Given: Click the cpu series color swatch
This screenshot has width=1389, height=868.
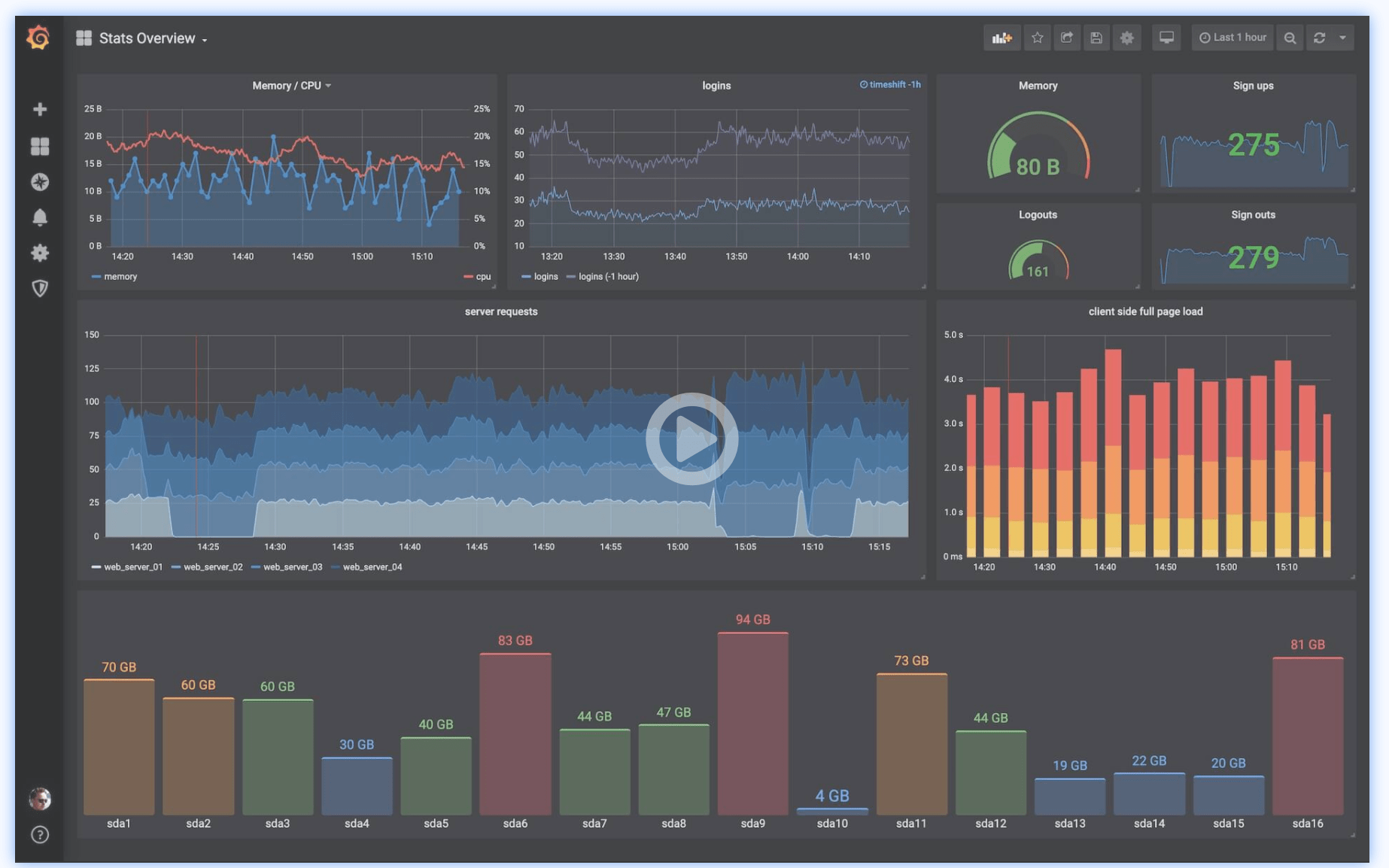Looking at the screenshot, I should (x=470, y=276).
